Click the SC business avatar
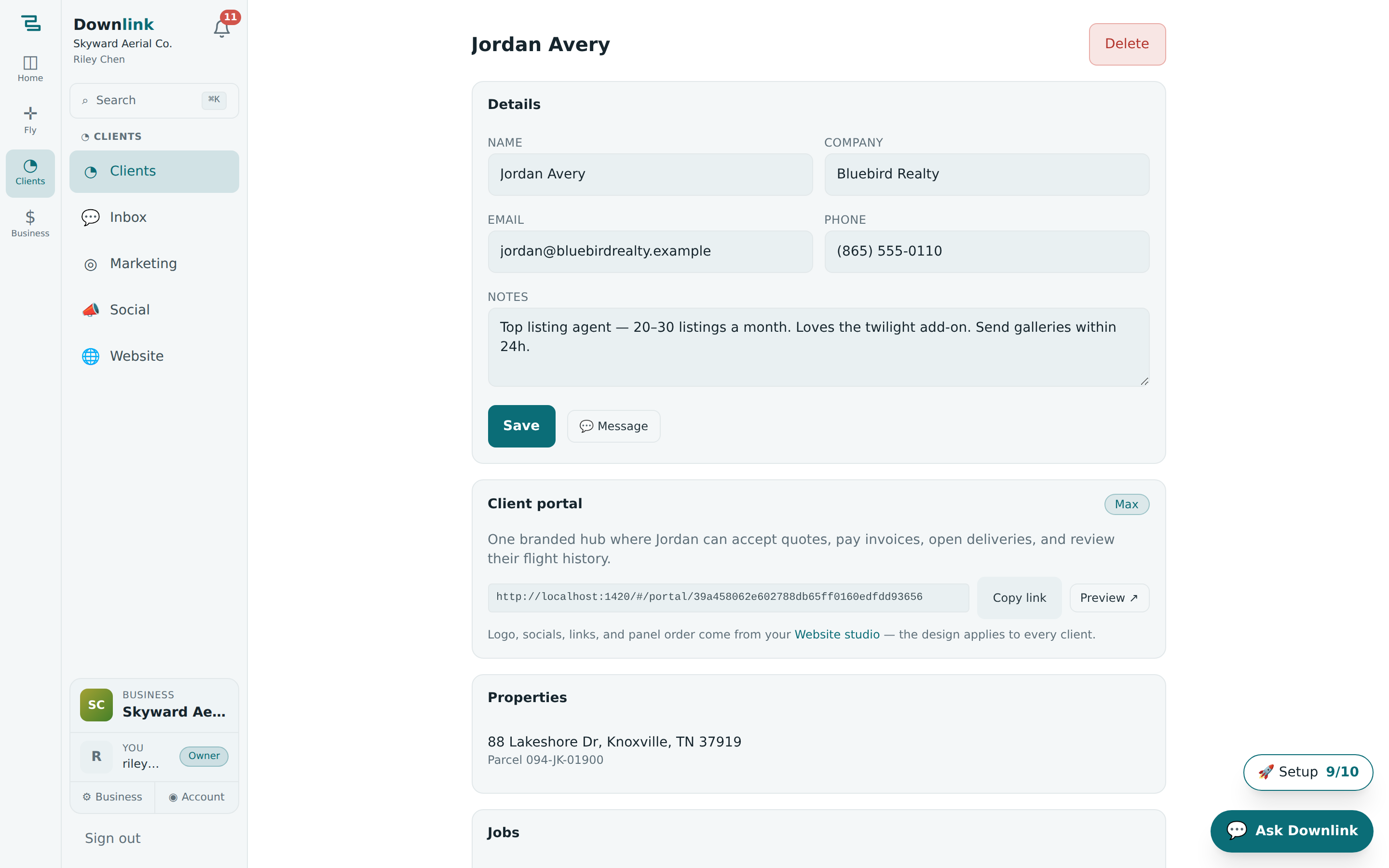The height and width of the screenshot is (868, 1389). coord(96,705)
